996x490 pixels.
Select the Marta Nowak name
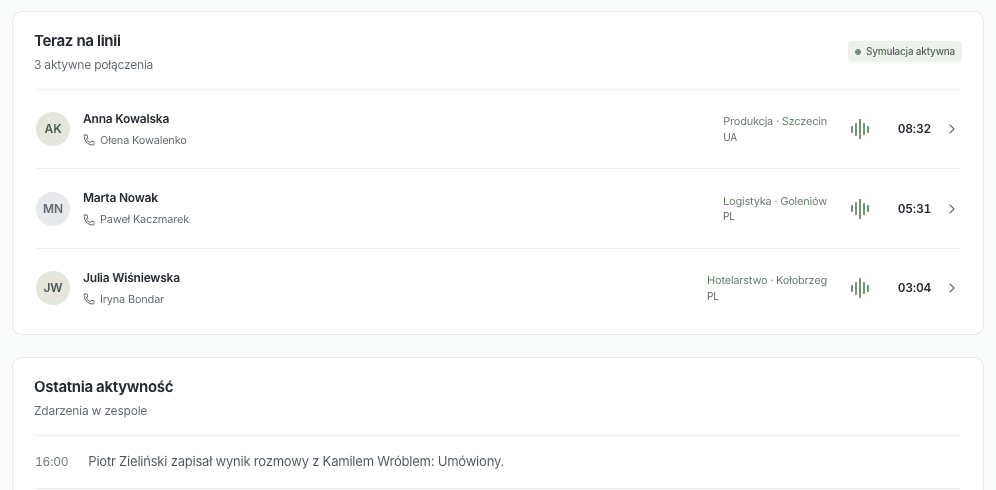tap(120, 198)
